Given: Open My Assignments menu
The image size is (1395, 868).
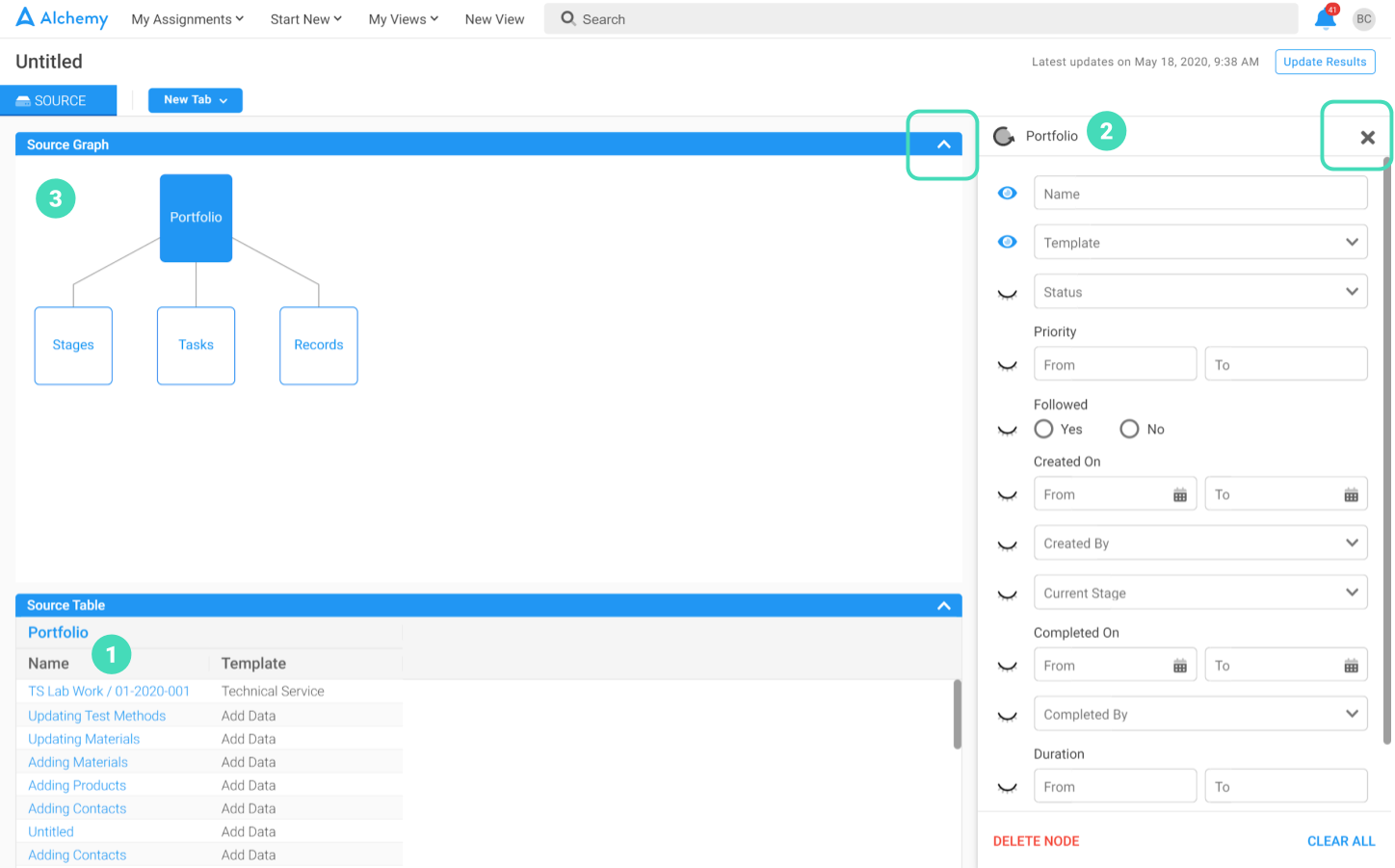Looking at the screenshot, I should 188,19.
